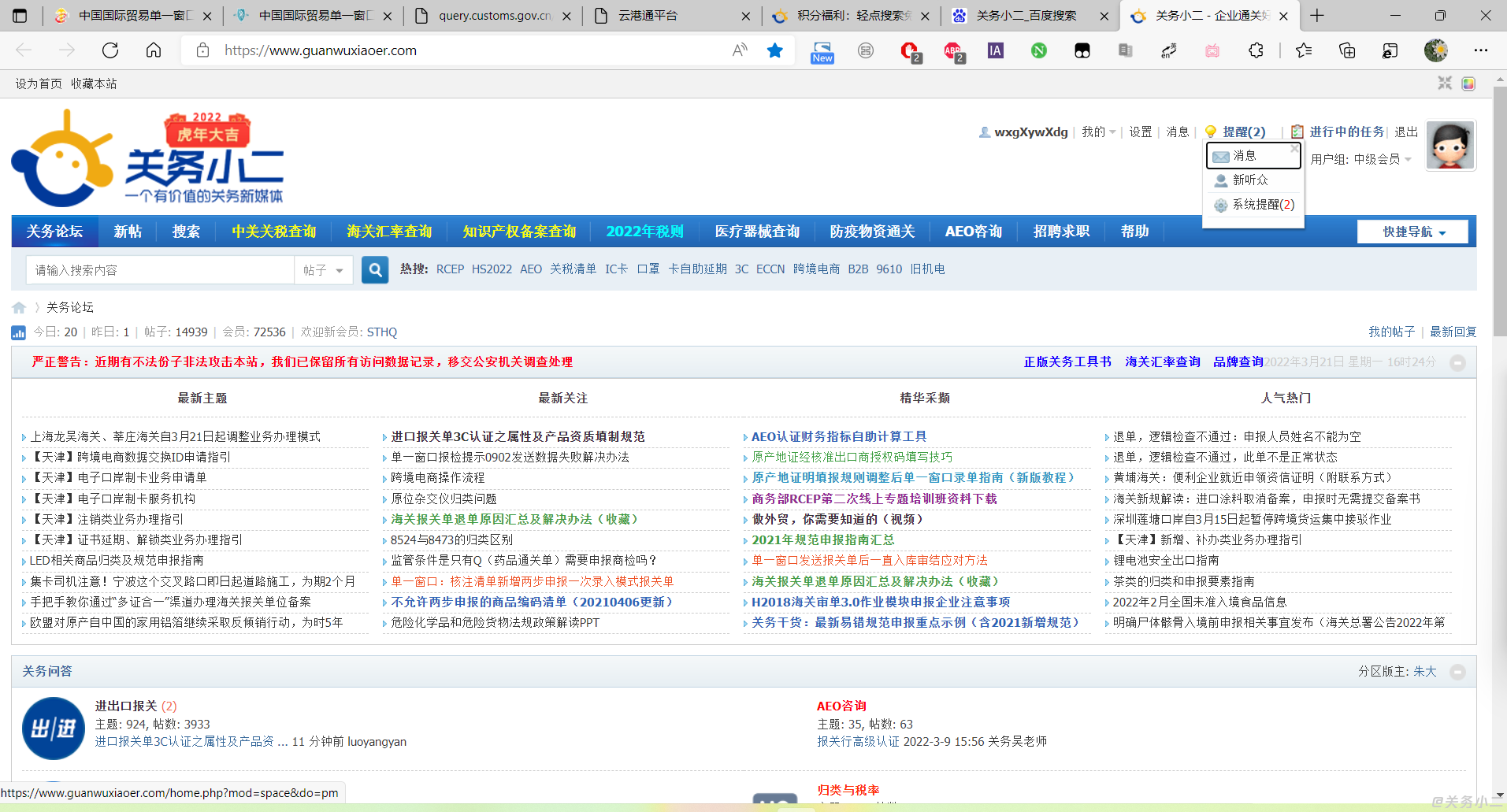The width and height of the screenshot is (1507, 812).
Task: Click the home icon in breadcrumb
Action: pos(19,307)
